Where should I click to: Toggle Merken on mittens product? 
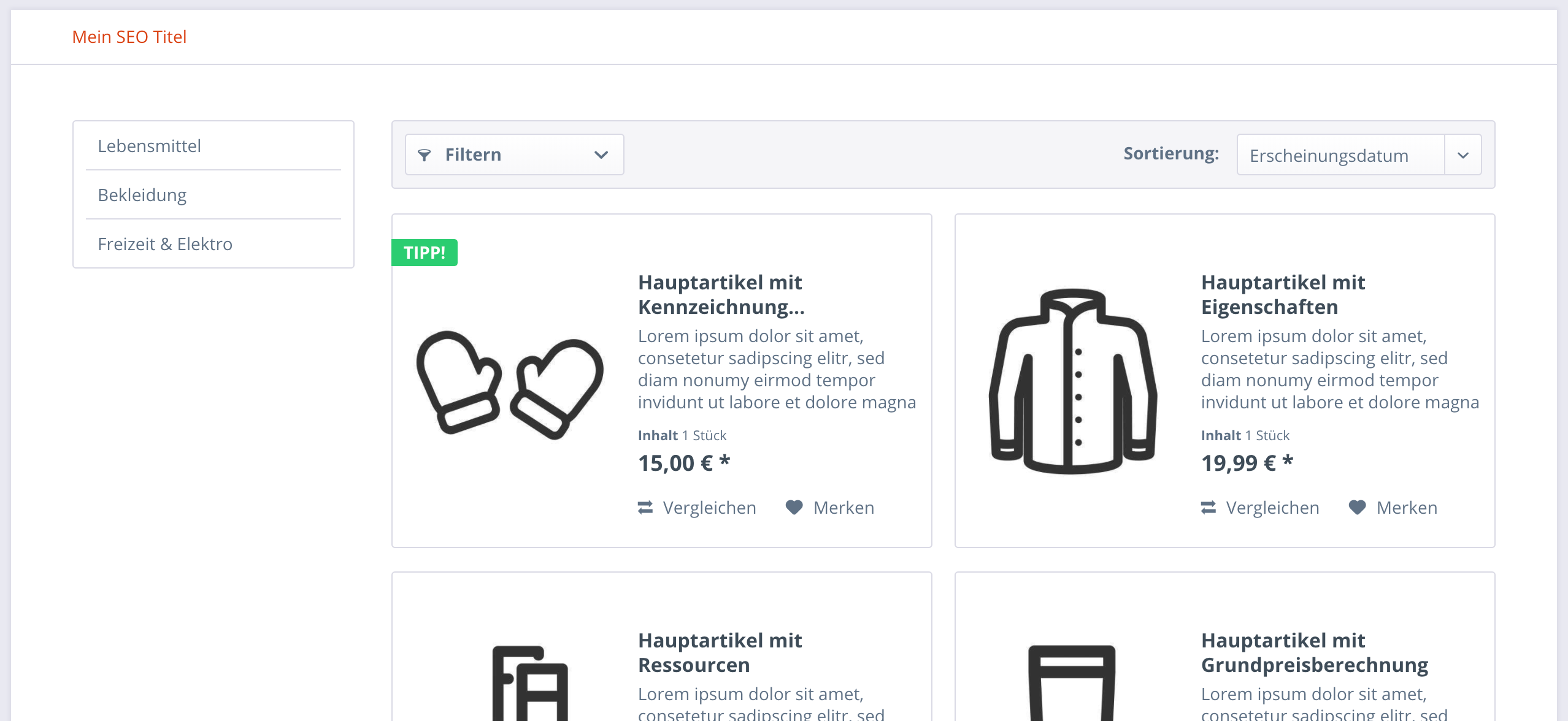pos(831,507)
